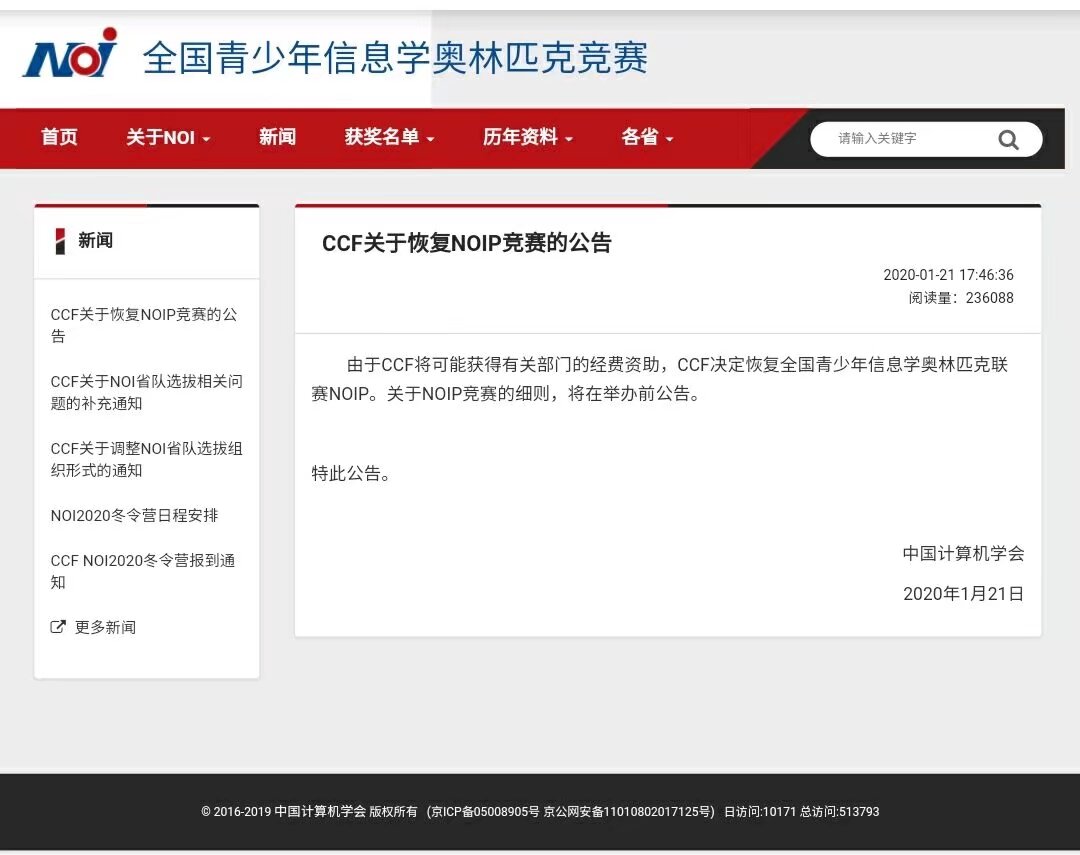Open CCF NOI2020冬令营报到通知 link
The height and width of the screenshot is (855, 1080).
tap(142, 571)
